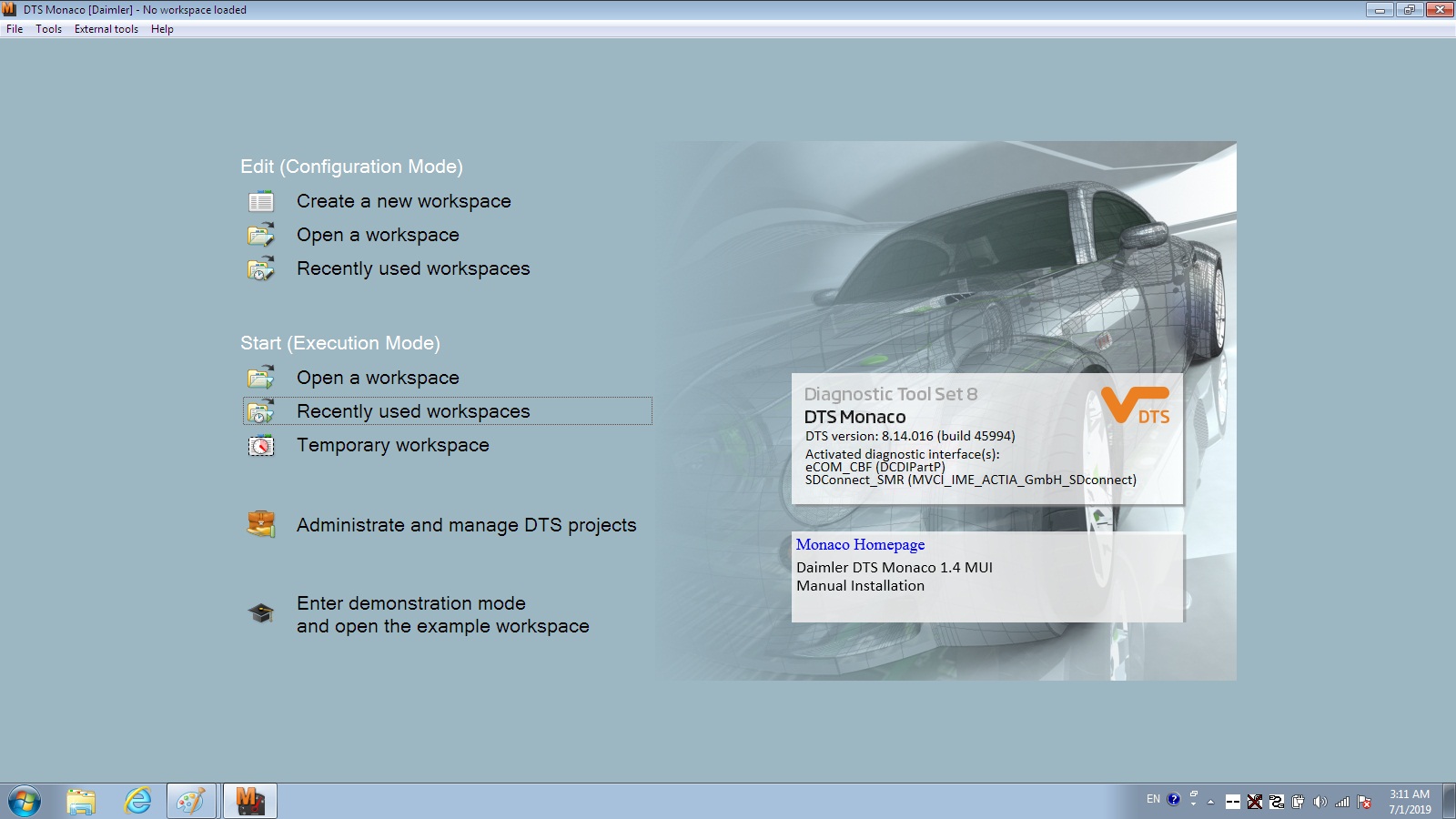1456x819 pixels.
Task: Click the power plug tray icon
Action: [1298, 802]
